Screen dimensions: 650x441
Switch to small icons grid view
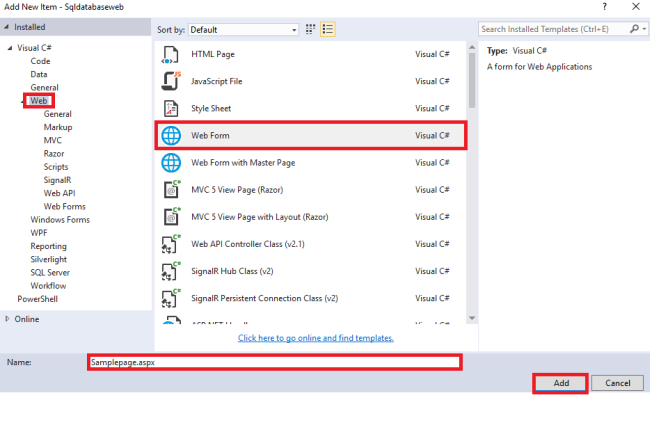[310, 29]
